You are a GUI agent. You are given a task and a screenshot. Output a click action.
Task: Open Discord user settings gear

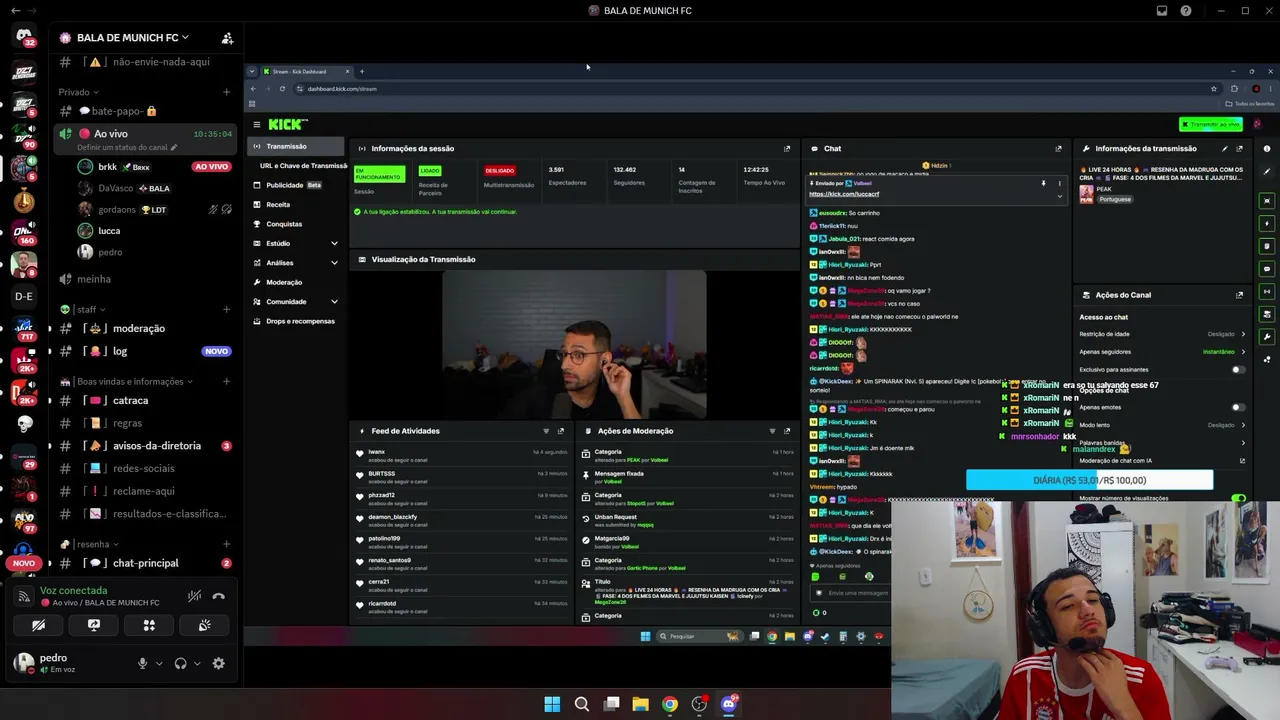[x=218, y=663]
